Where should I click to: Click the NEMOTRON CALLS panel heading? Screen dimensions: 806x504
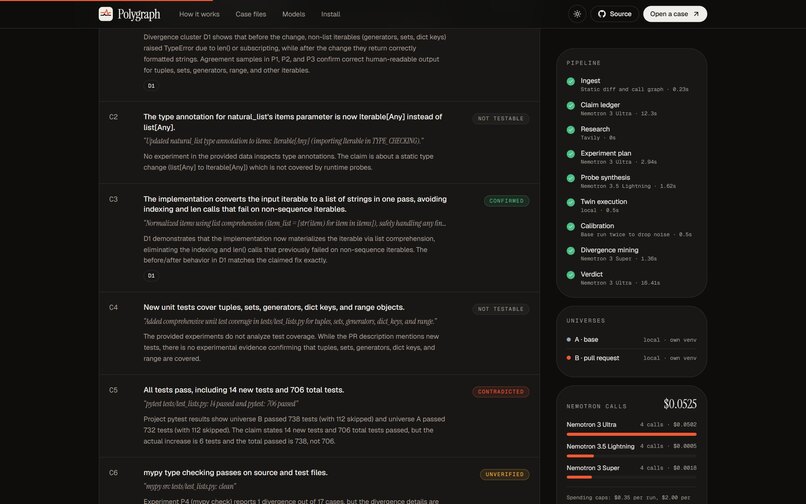(x=596, y=406)
